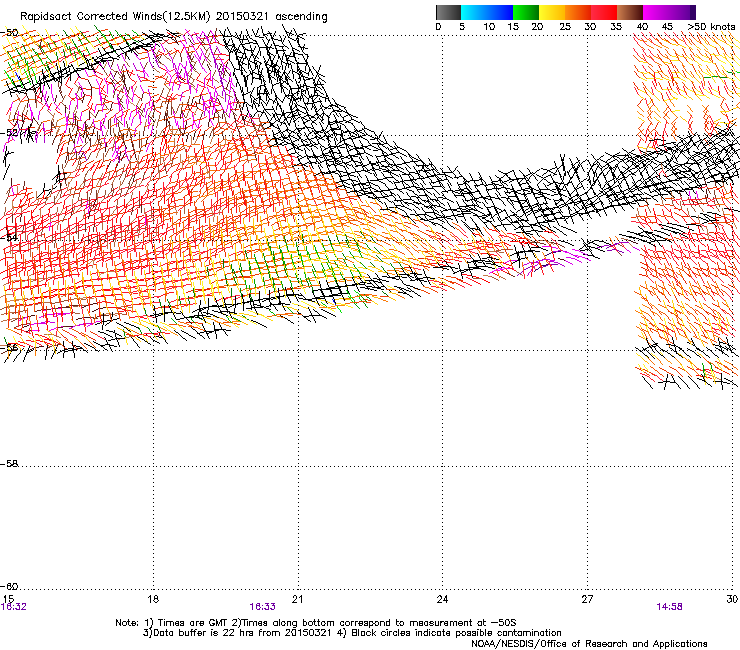Click the swath time '14:58'
Screen dimensions: 740x650
669,607
